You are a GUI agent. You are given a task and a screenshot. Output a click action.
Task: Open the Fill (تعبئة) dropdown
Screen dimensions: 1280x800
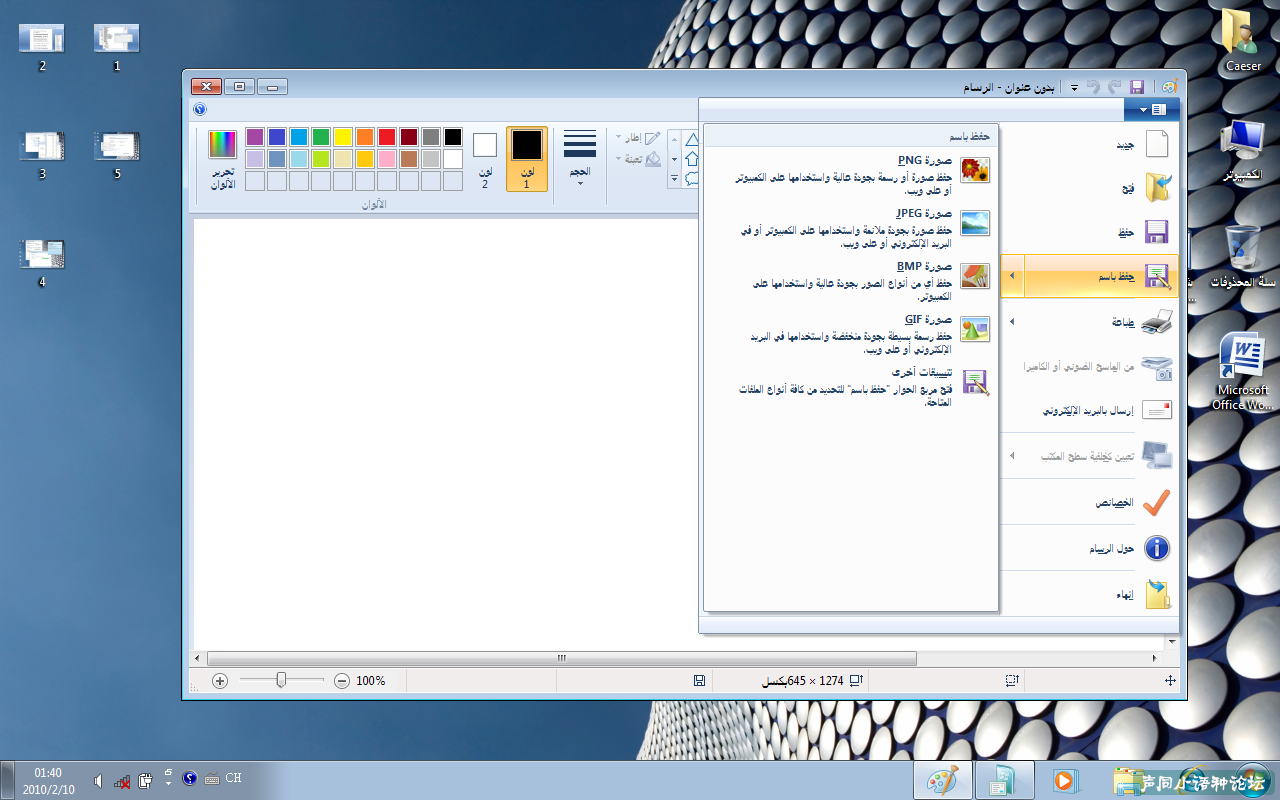click(637, 159)
